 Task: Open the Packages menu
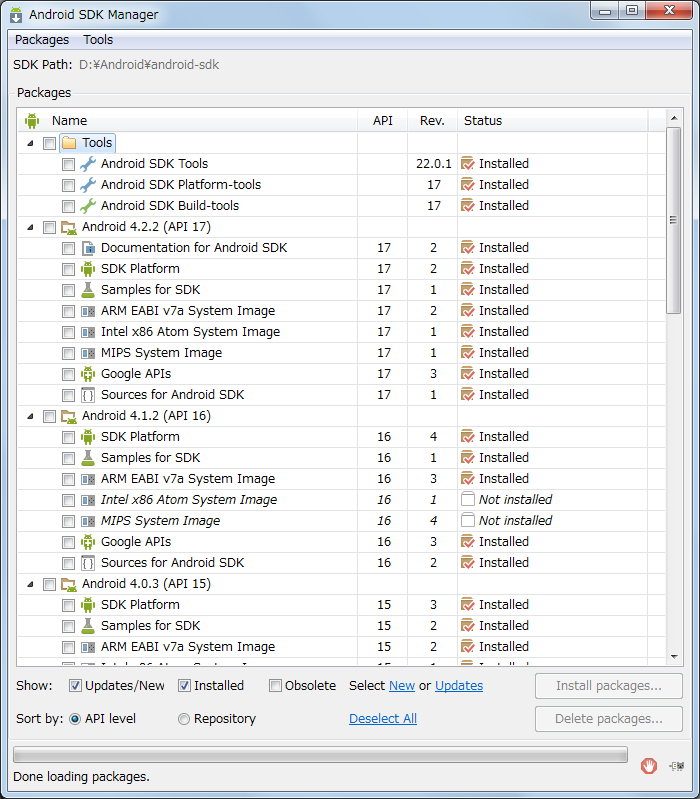click(x=42, y=40)
